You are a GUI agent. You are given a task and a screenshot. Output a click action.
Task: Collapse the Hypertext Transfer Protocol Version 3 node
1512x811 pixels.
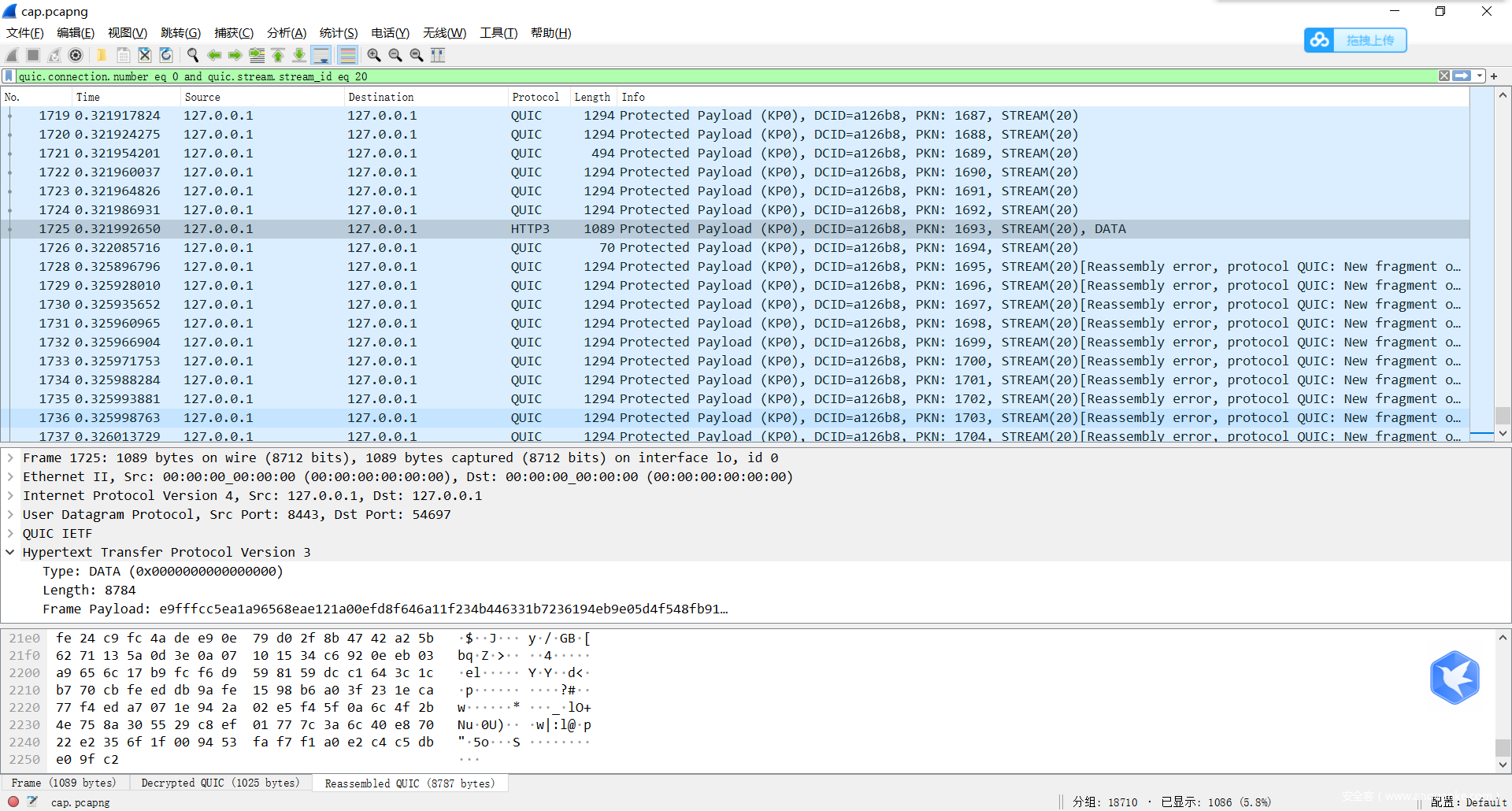(x=10, y=552)
